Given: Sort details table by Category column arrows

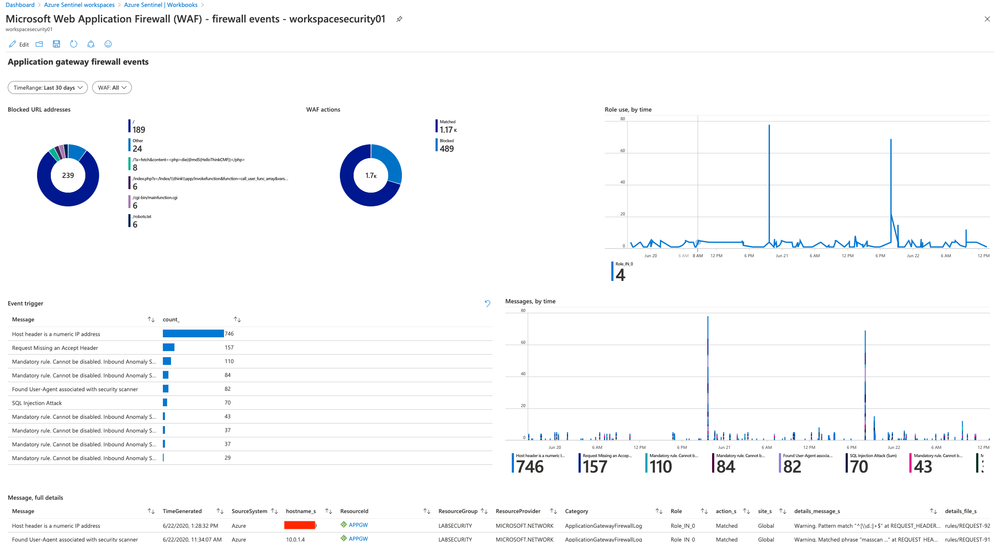Looking at the screenshot, I should [x=659, y=511].
